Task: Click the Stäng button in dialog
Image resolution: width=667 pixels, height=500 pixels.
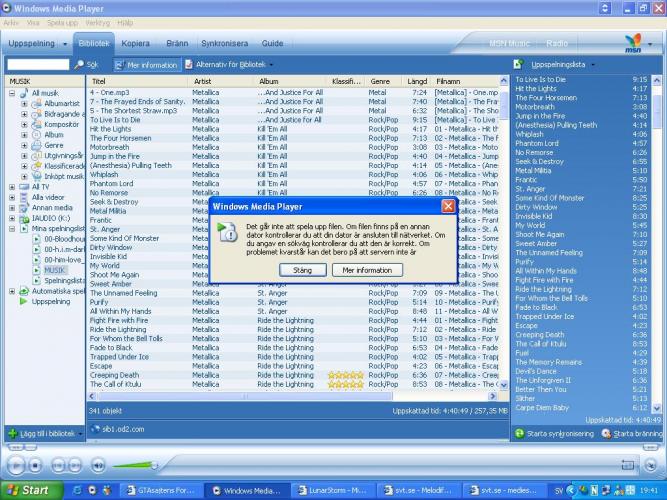Action: click(295, 270)
